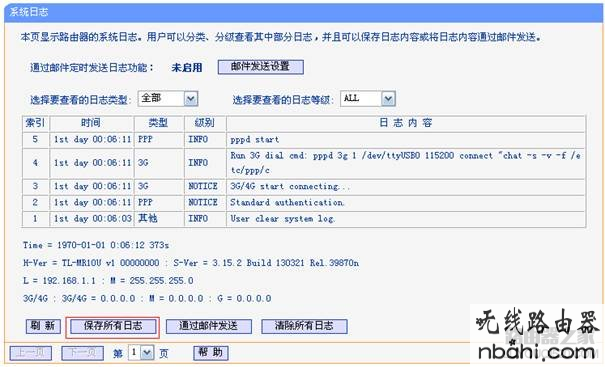Click the 通过邮件发送 button
The height and width of the screenshot is (367, 605).
coord(209,326)
